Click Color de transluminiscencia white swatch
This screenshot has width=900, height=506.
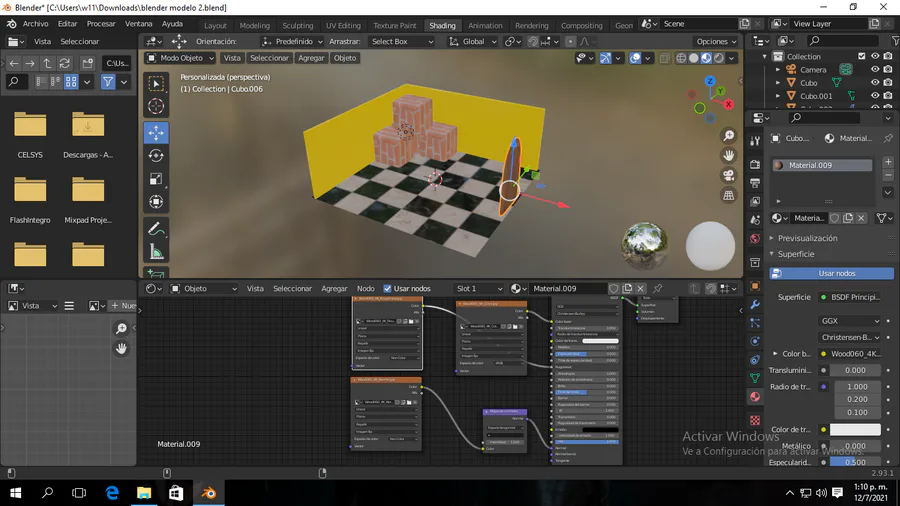tap(855, 430)
